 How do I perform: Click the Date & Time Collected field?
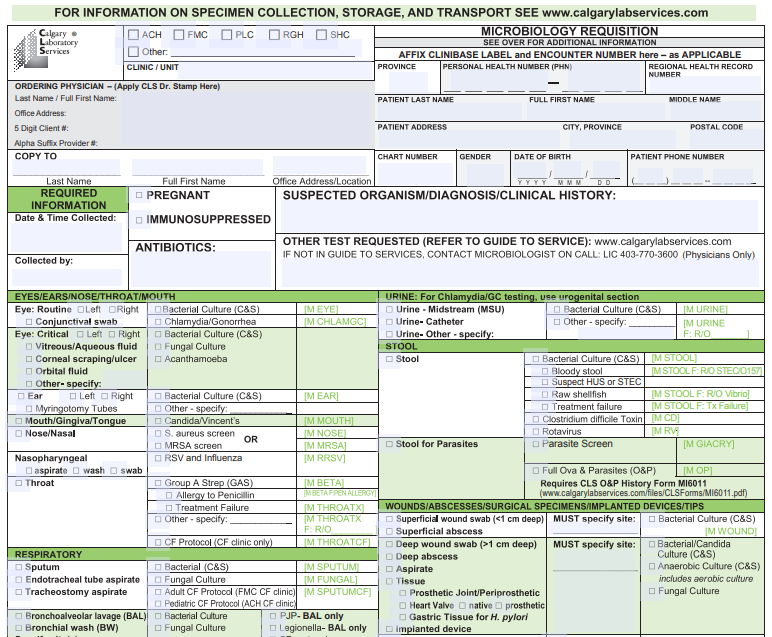[66, 238]
